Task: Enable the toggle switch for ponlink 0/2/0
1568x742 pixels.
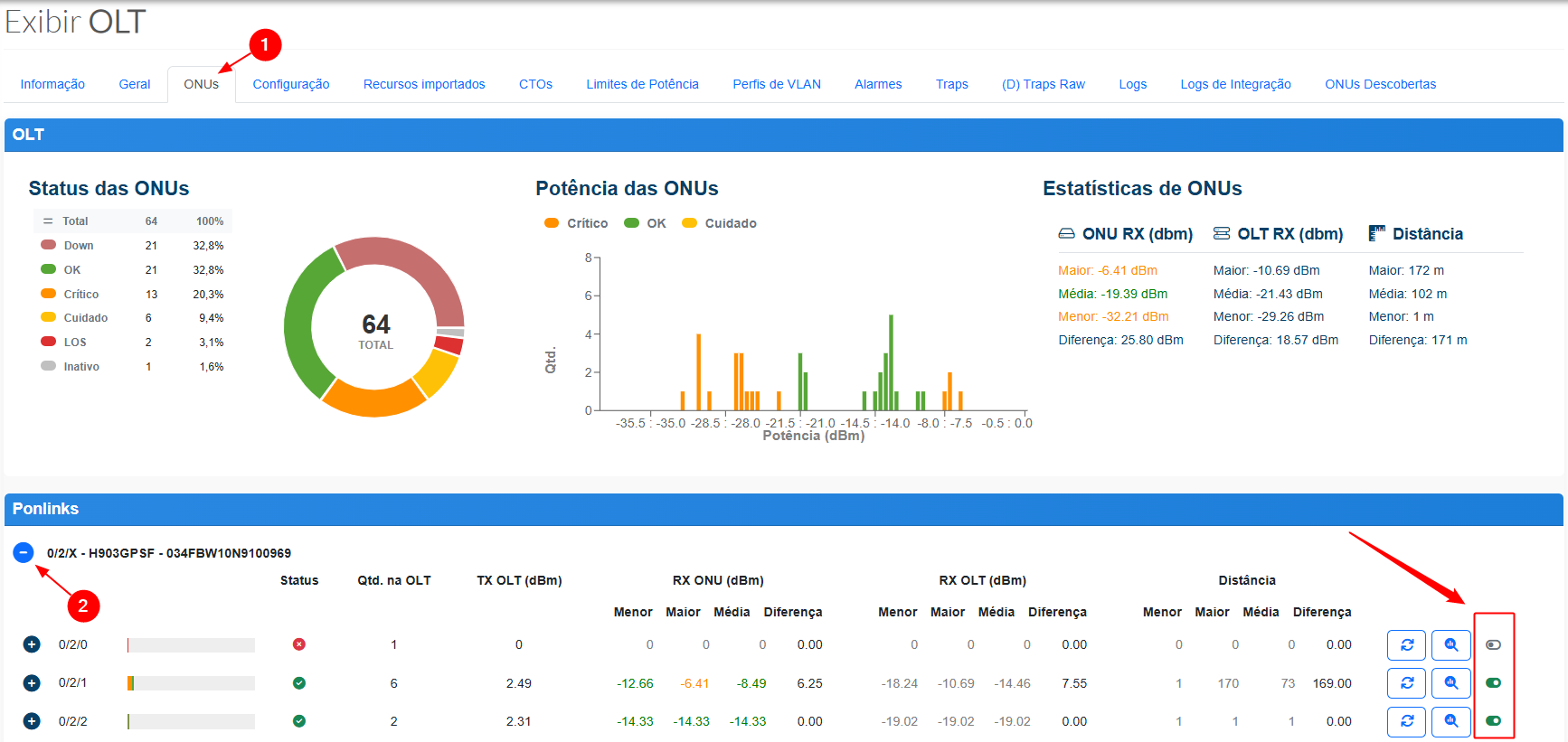Action: pos(1493,645)
